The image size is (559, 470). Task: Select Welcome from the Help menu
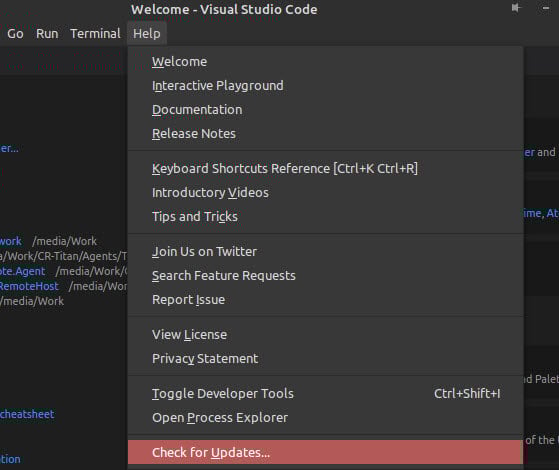(x=325, y=62)
